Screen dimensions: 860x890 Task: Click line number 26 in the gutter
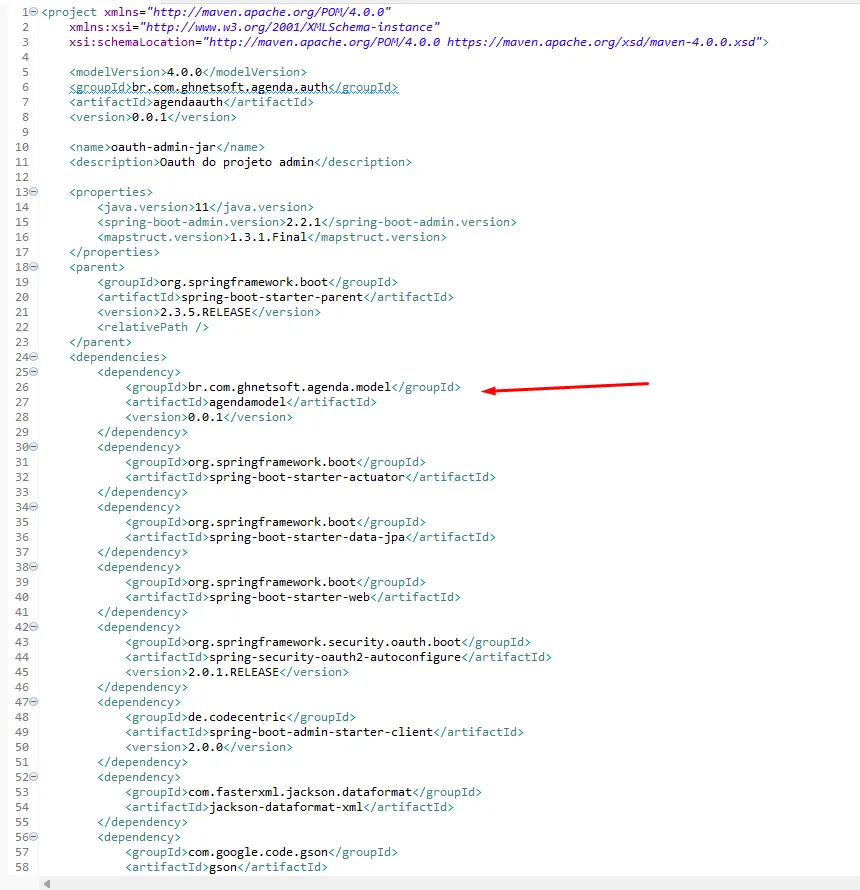point(22,387)
